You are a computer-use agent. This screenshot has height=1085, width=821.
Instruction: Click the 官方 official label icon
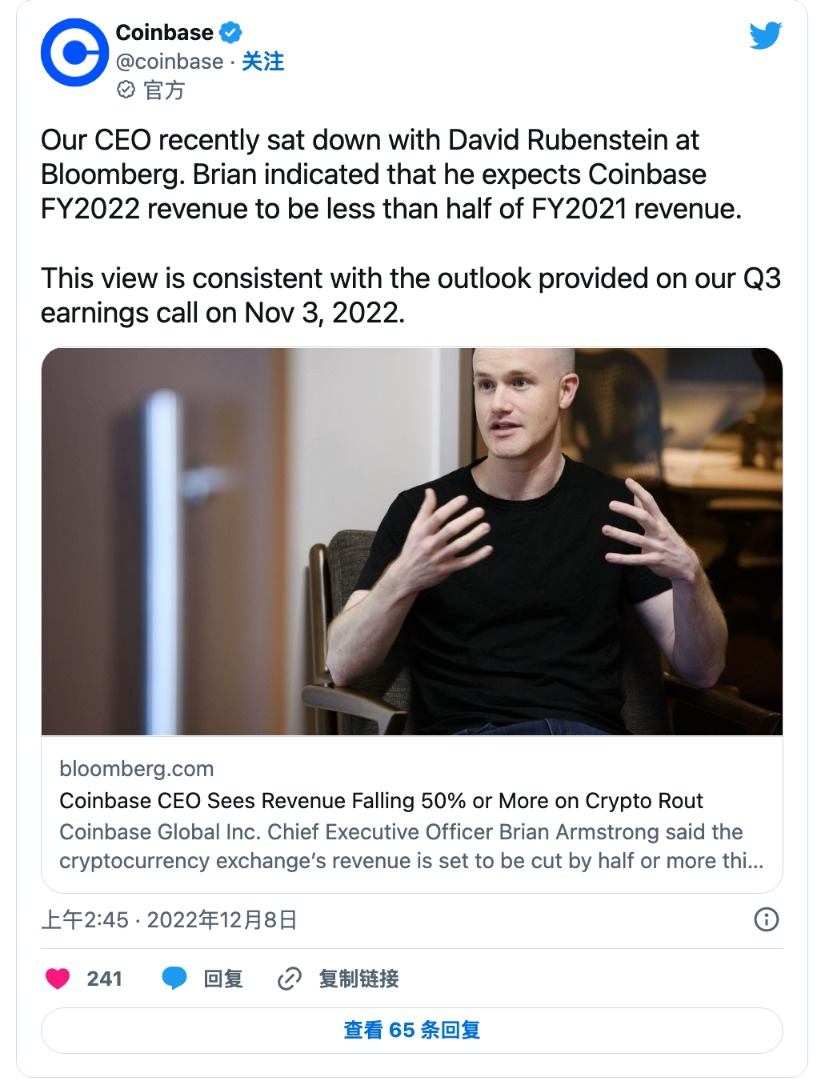pos(126,90)
